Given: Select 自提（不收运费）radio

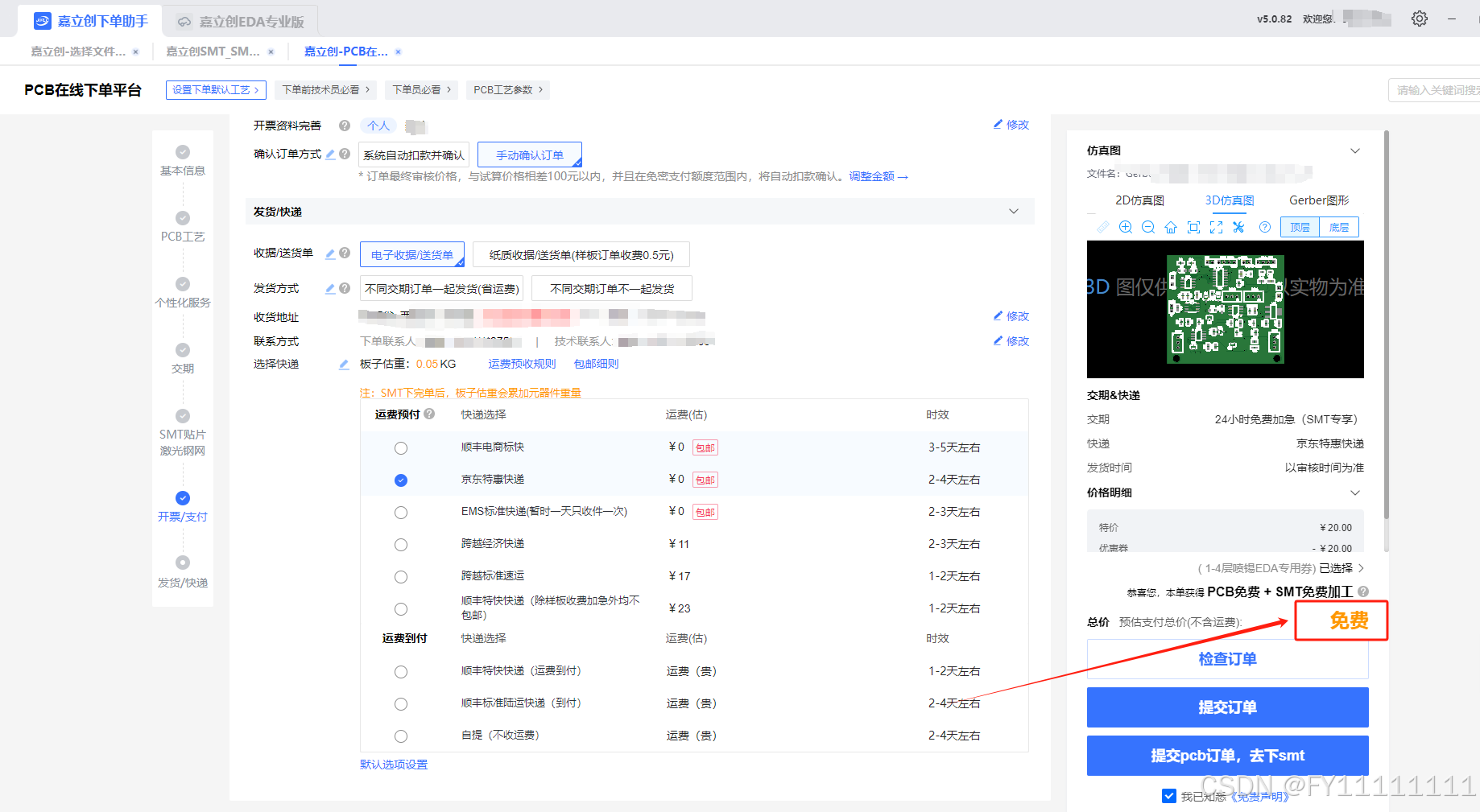Looking at the screenshot, I should (401, 736).
